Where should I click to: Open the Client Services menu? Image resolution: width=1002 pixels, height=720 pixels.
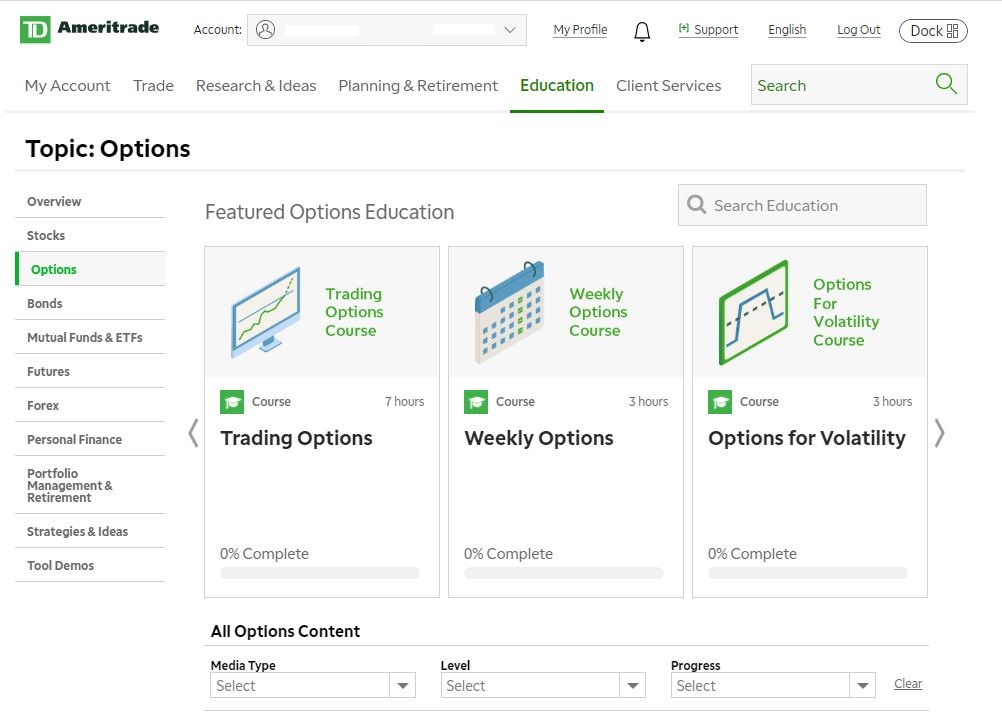tap(668, 86)
